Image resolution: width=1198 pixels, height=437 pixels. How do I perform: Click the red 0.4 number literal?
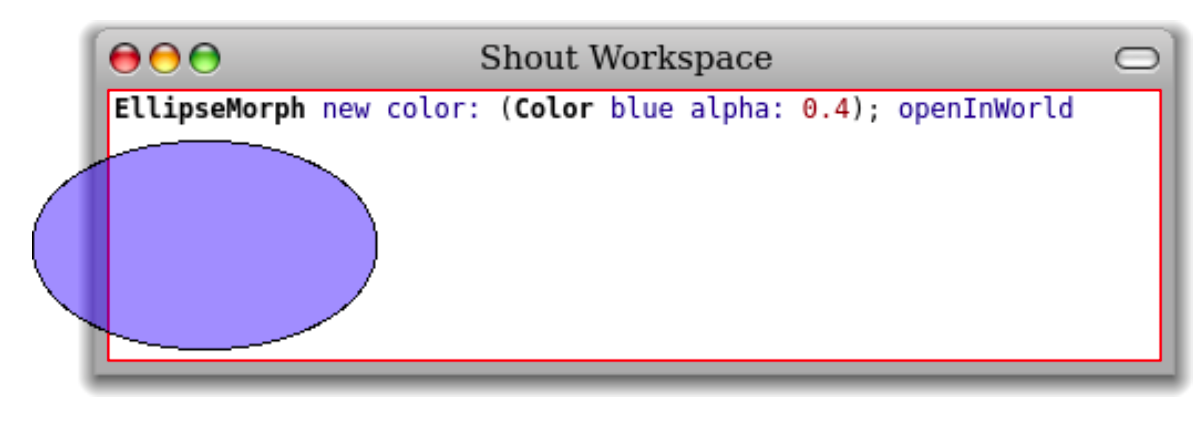[x=825, y=109]
